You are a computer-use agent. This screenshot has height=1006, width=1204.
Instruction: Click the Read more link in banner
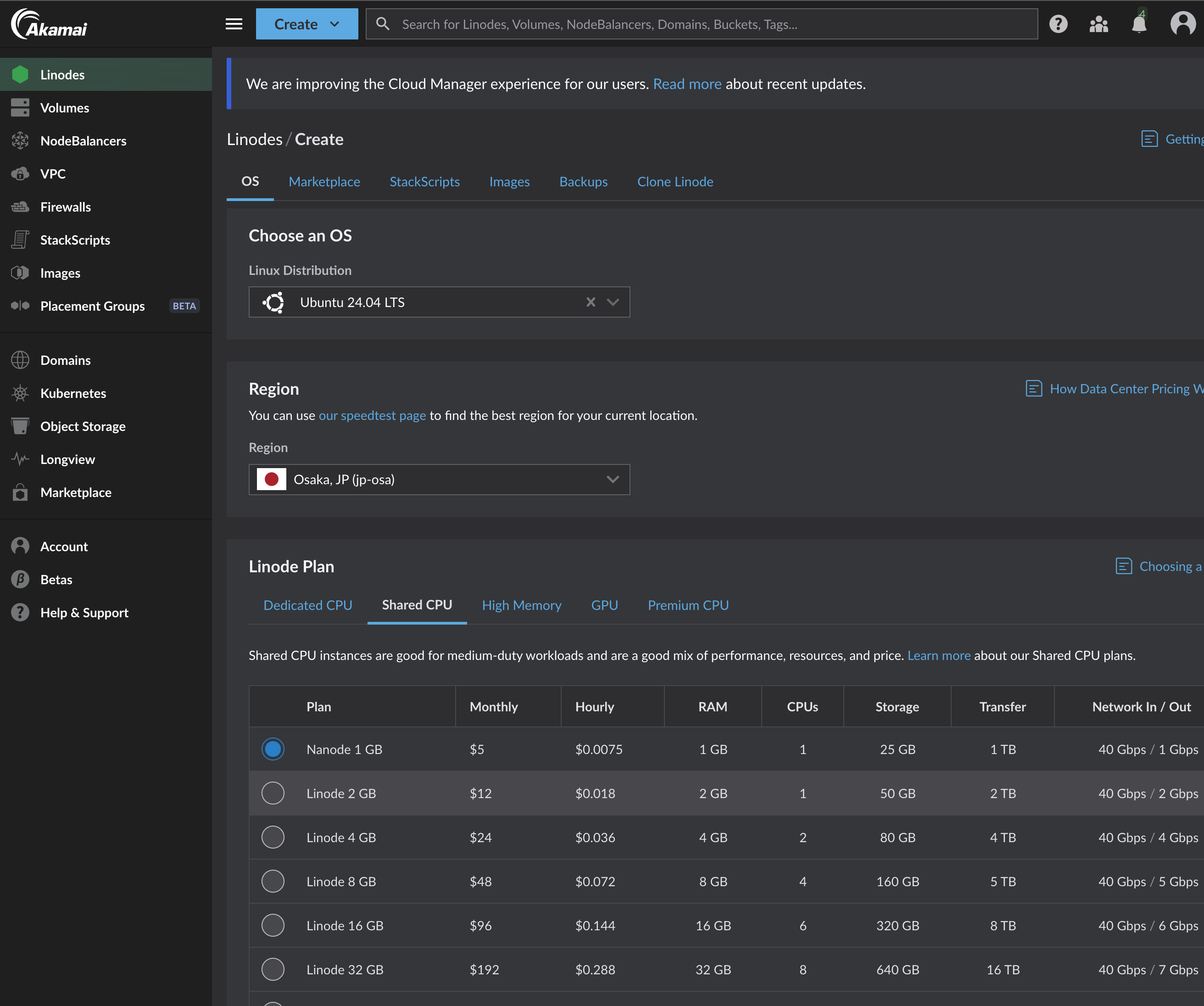coord(687,84)
